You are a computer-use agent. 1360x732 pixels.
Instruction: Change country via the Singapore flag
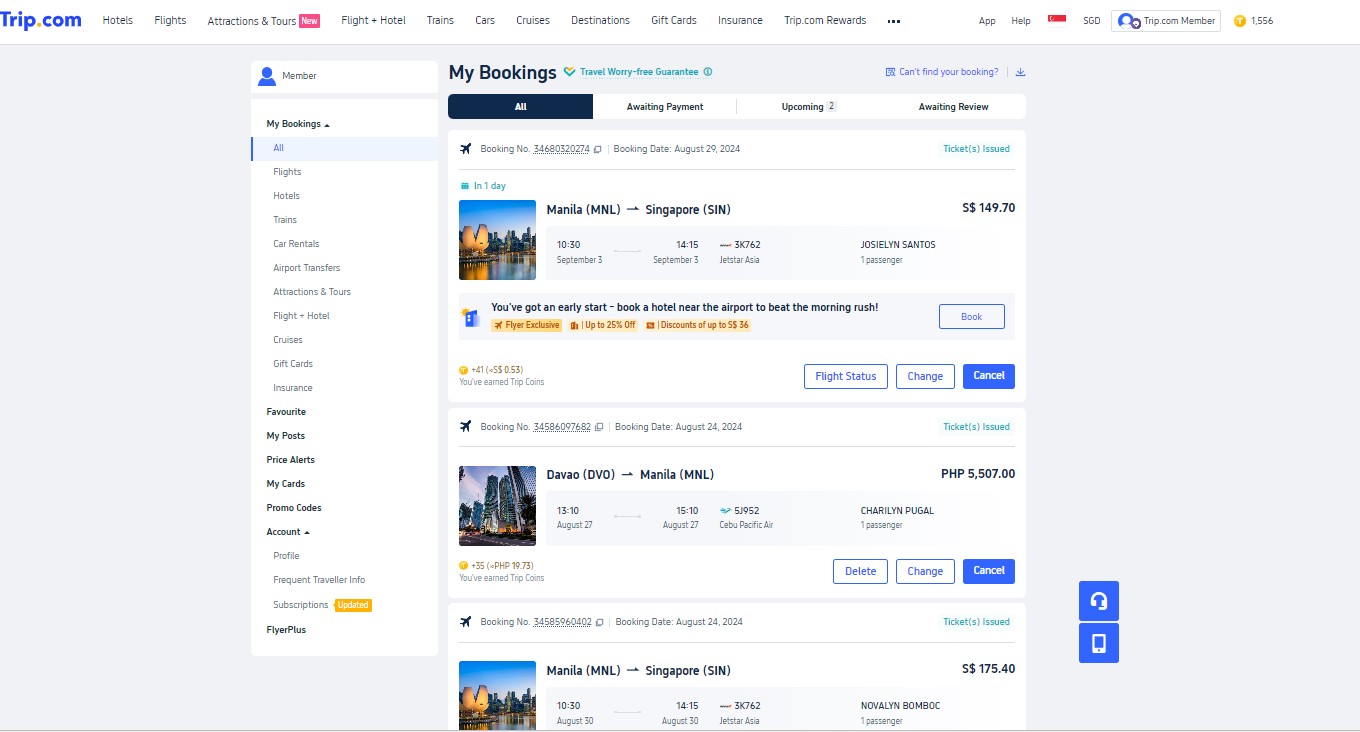pyautogui.click(x=1057, y=20)
